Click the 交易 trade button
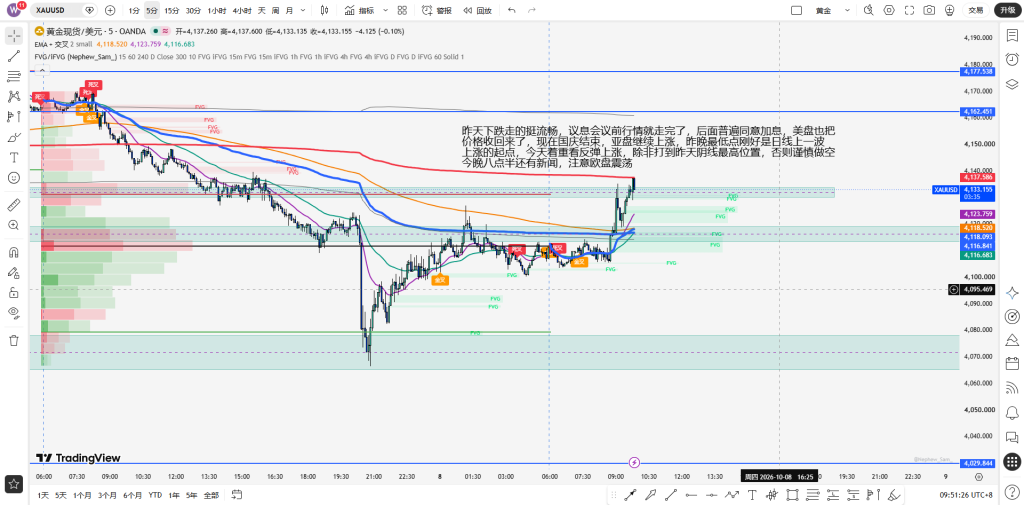The width and height of the screenshot is (1024, 505). coord(976,10)
